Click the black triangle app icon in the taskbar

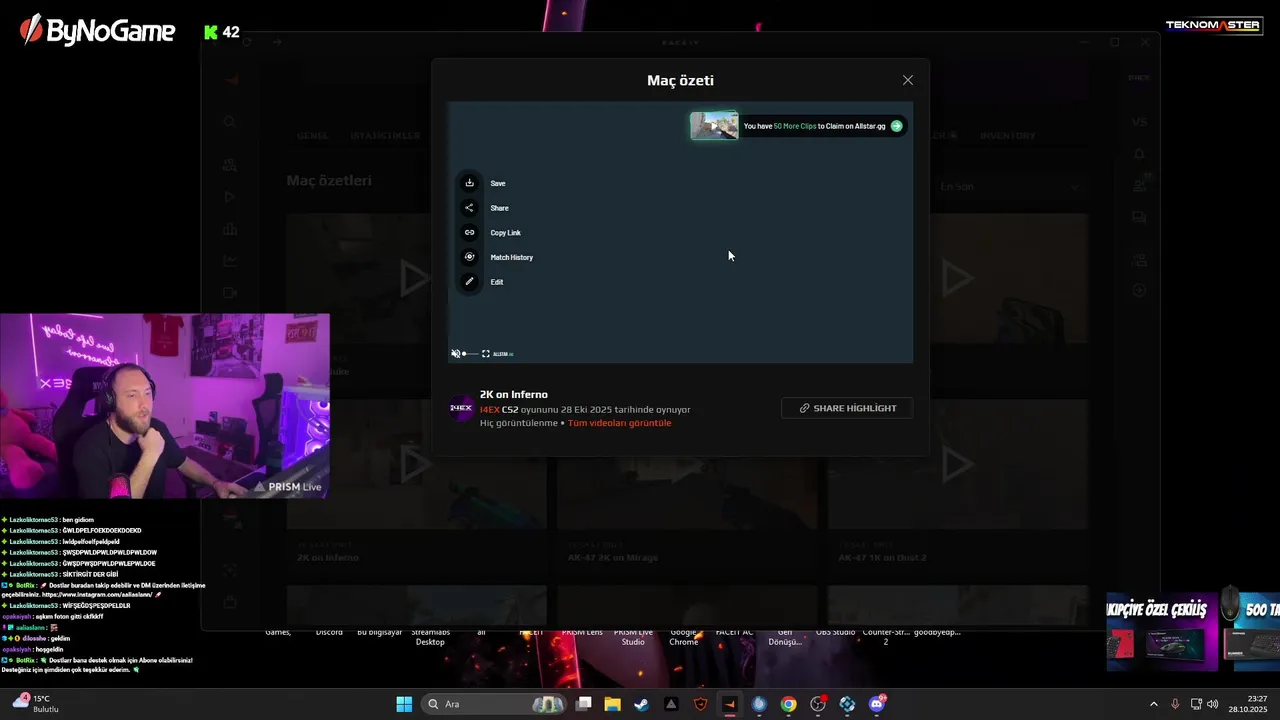tap(671, 704)
